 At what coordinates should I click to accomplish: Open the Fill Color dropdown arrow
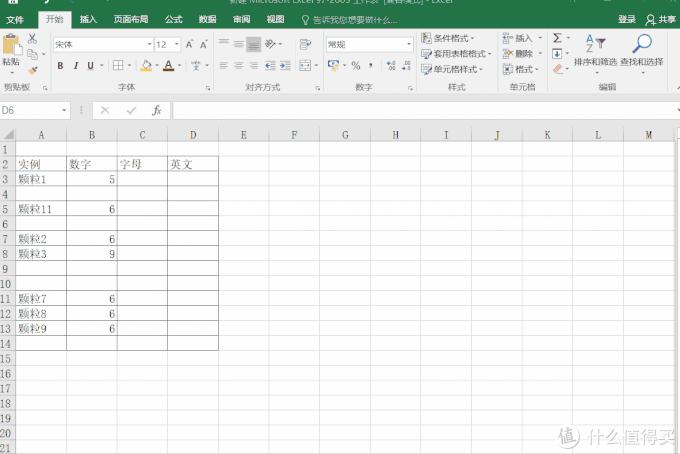click(157, 65)
